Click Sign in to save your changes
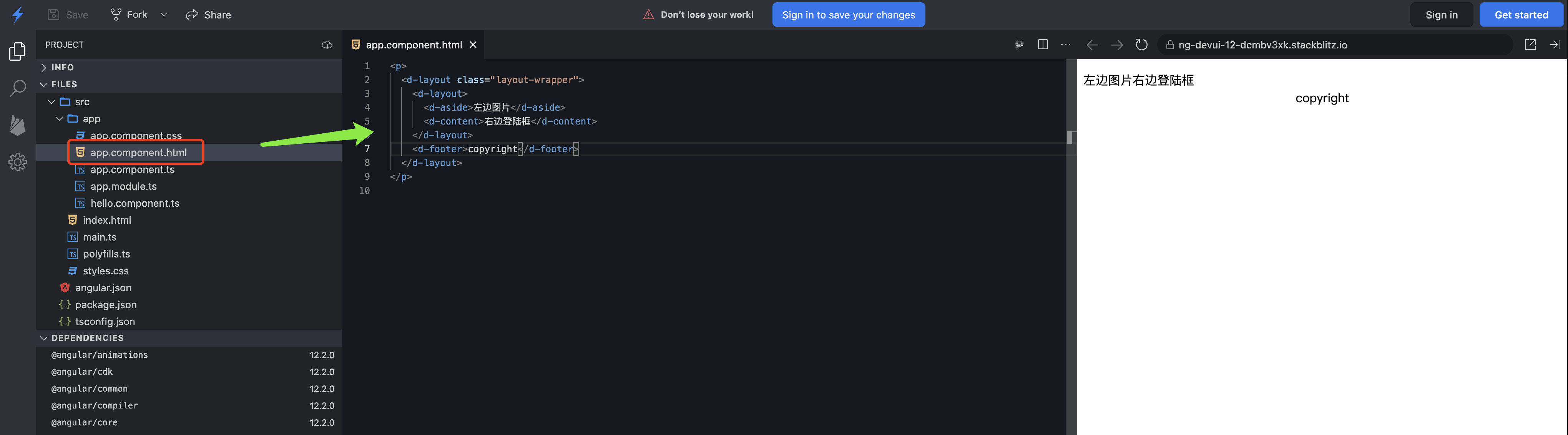 click(849, 15)
